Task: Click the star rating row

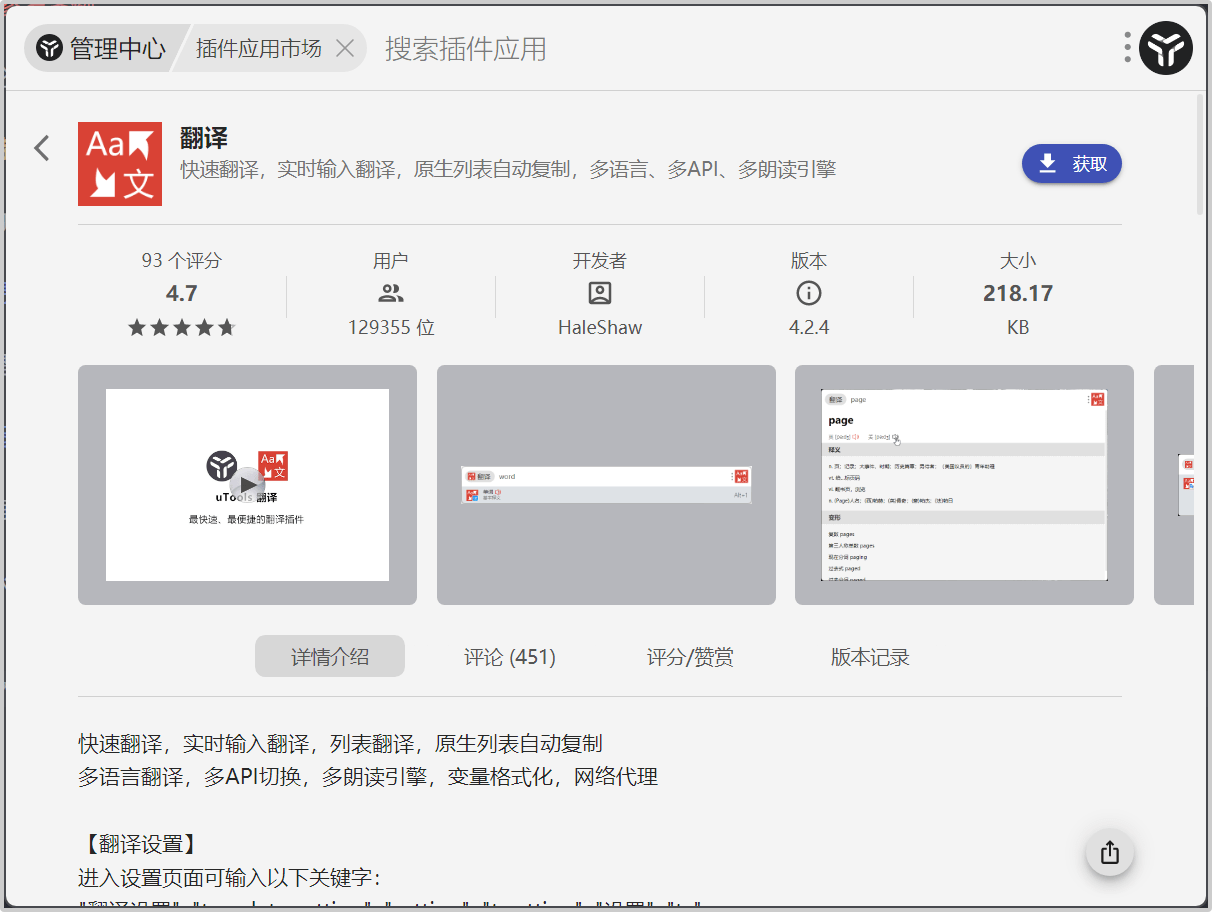Action: [181, 327]
